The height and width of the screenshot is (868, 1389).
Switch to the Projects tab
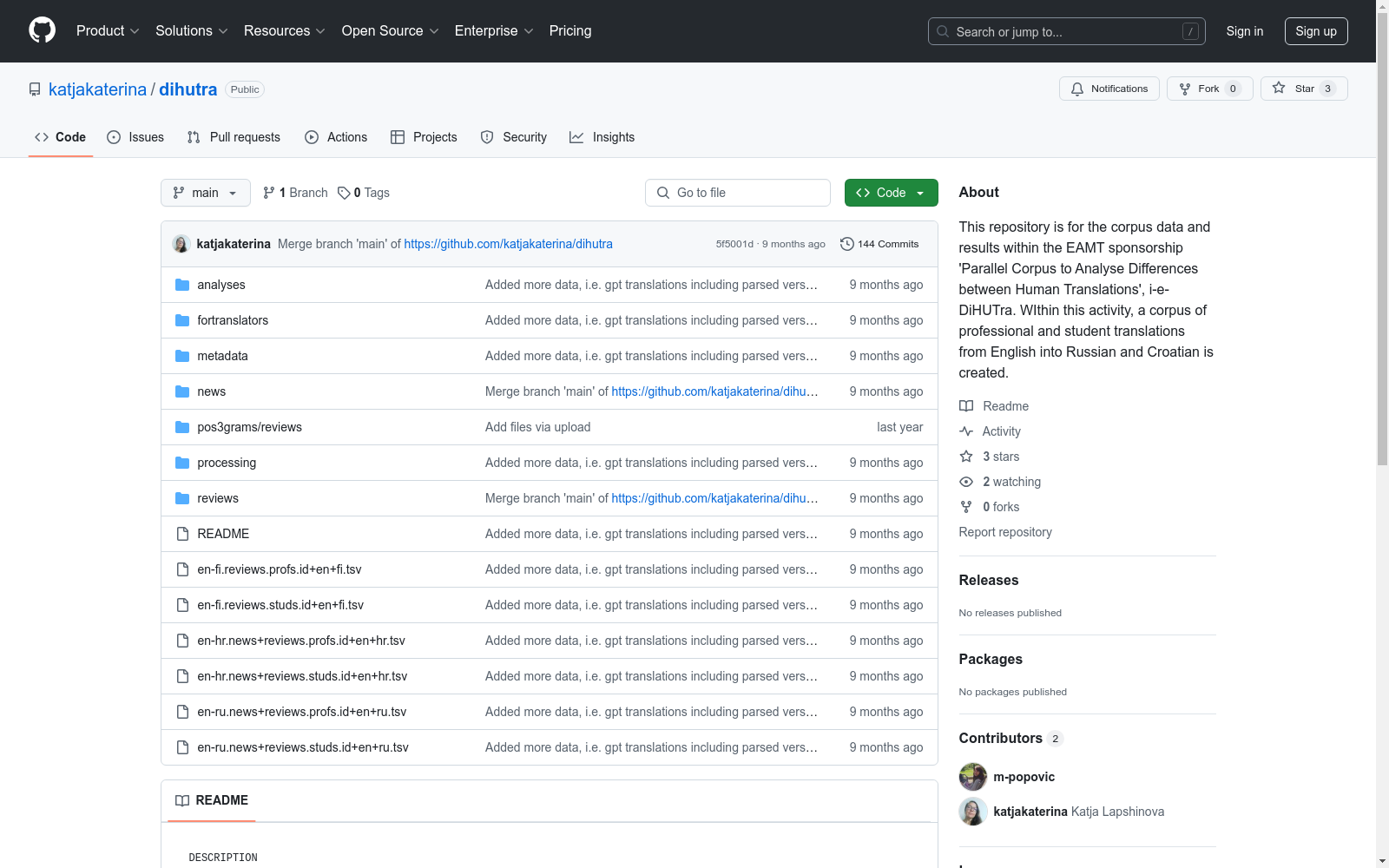[x=424, y=137]
